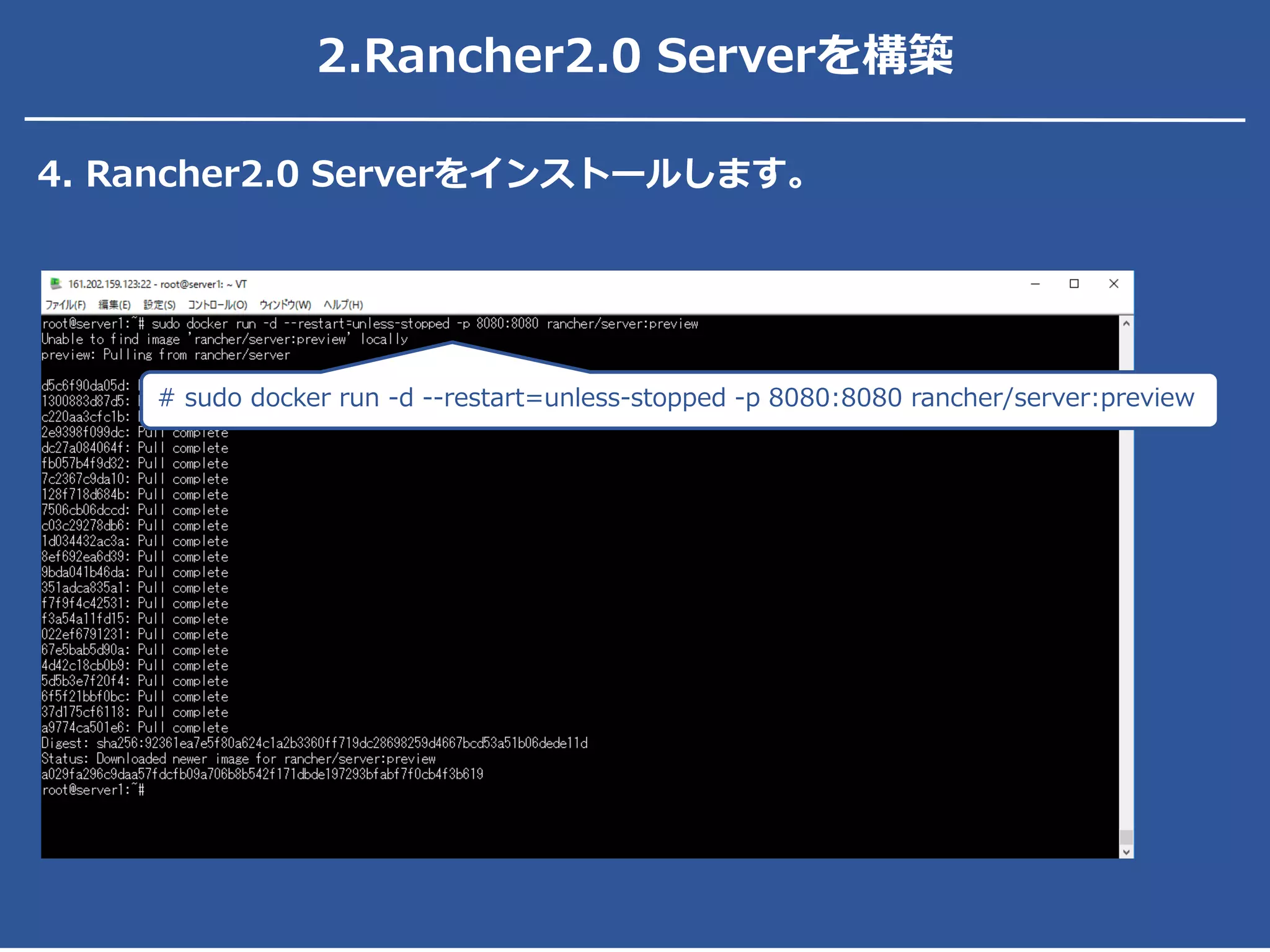Click the 1d034432ac3a Pull complete line

(135, 541)
